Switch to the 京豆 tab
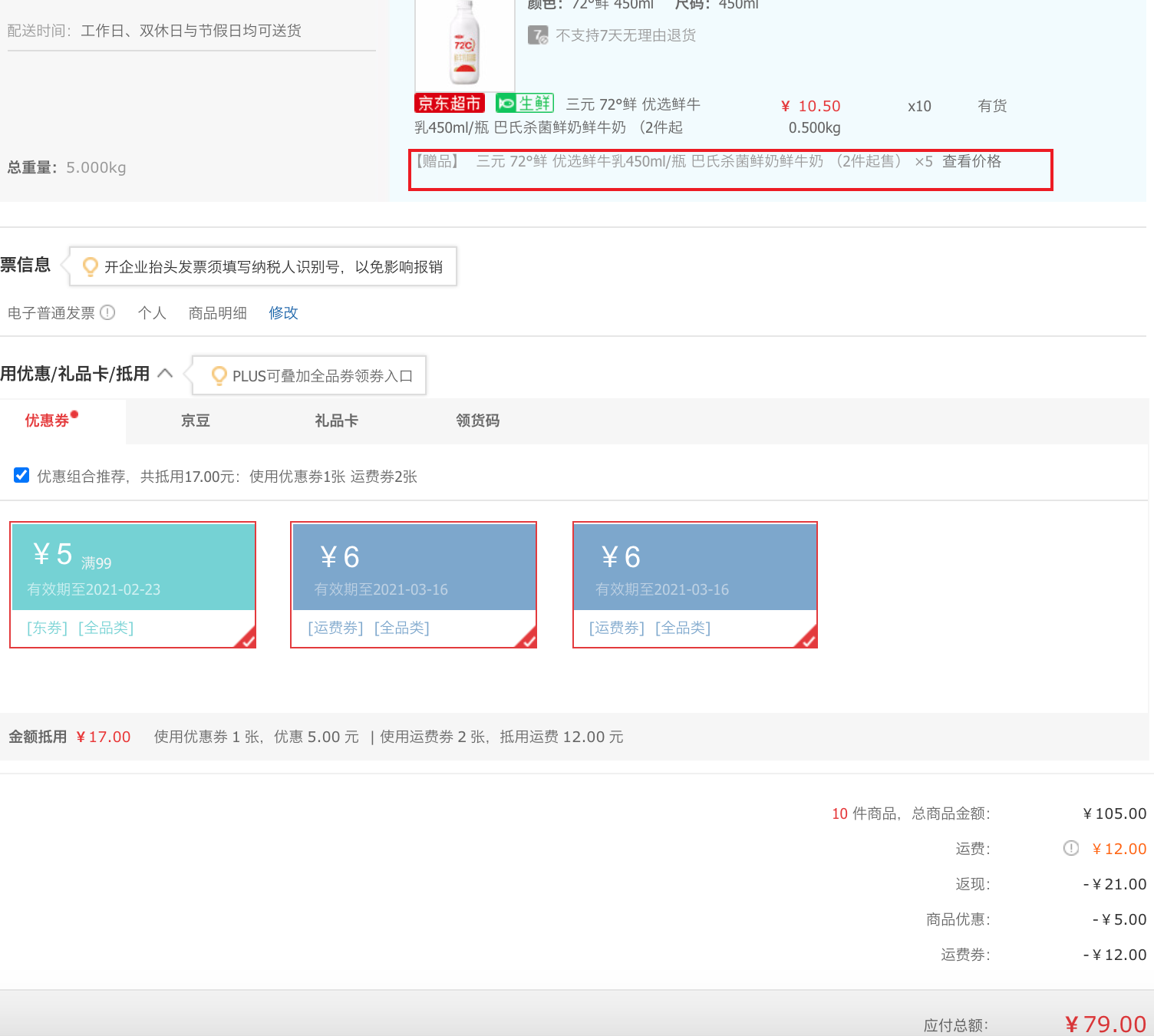 coord(196,421)
